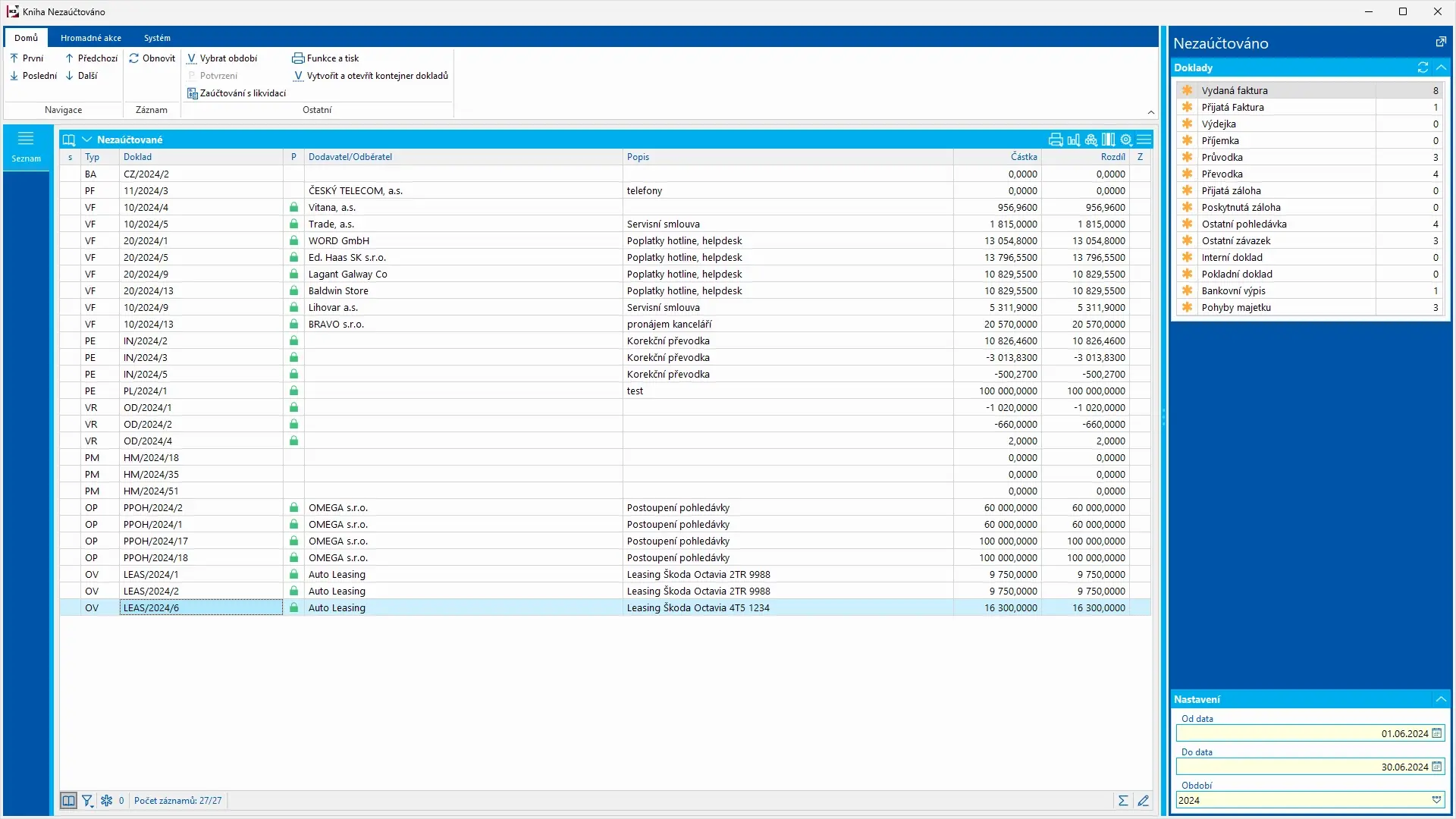Sort by the Dodavatel/Odběratel column header
The width and height of the screenshot is (1456, 819).
pyautogui.click(x=463, y=157)
